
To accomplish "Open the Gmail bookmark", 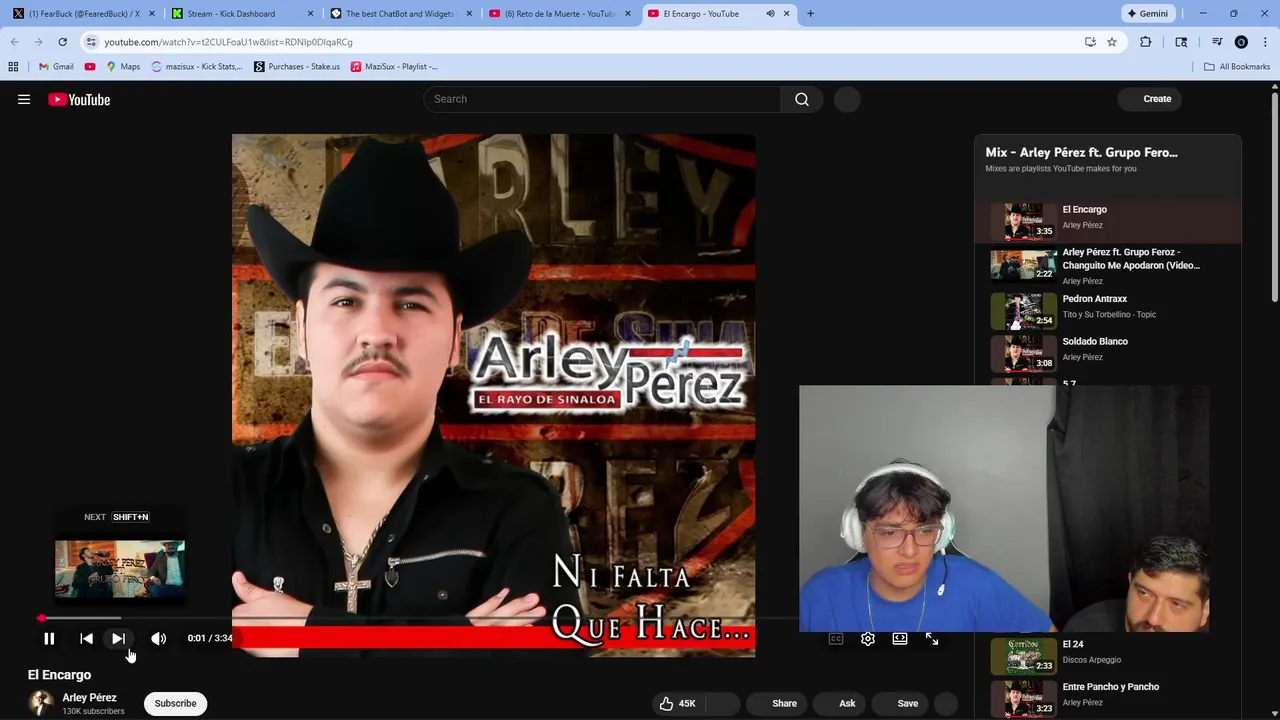I will [x=56, y=67].
